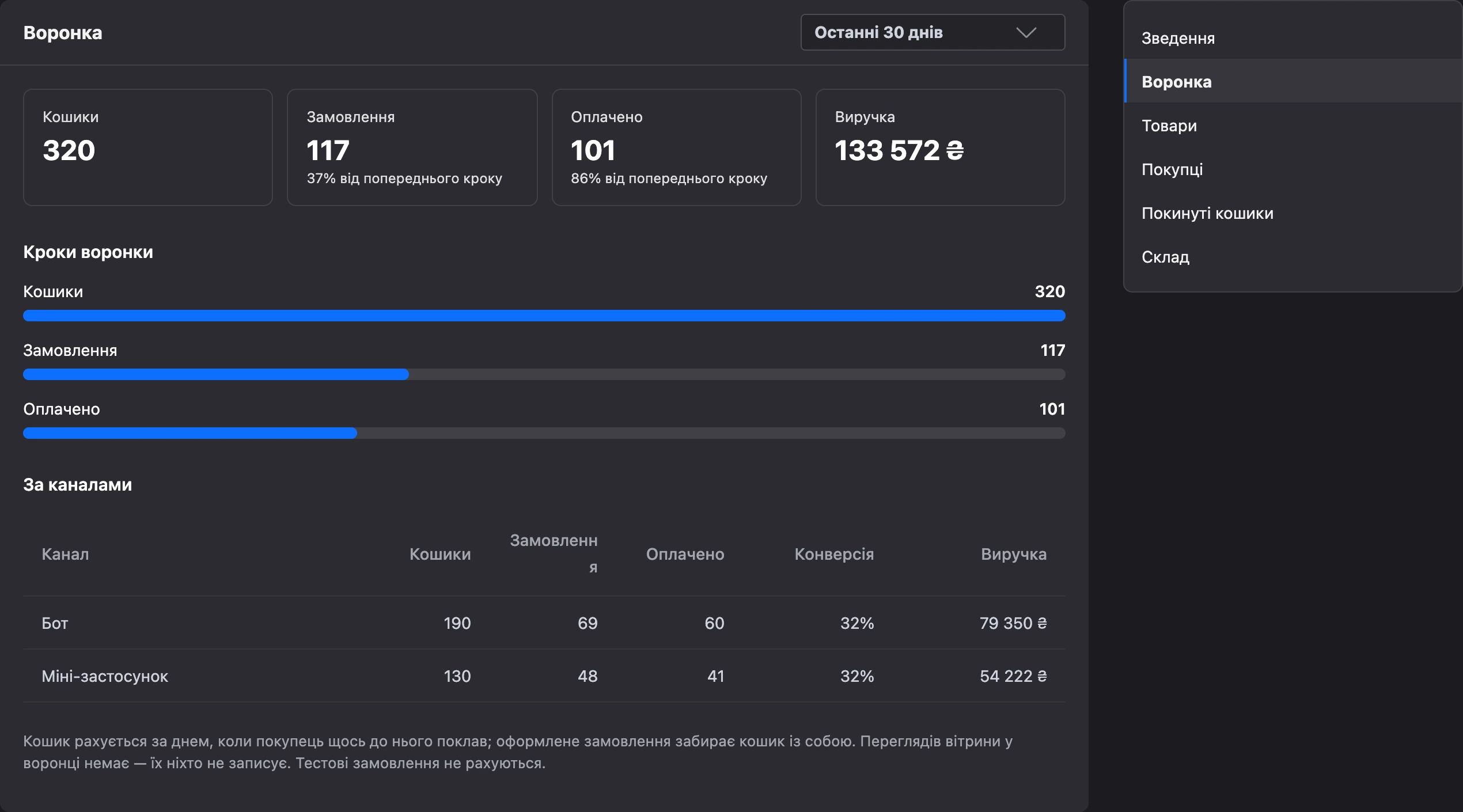Click the chevron arrow in the period selector
This screenshot has height=812, width=1463.
pos(1026,32)
